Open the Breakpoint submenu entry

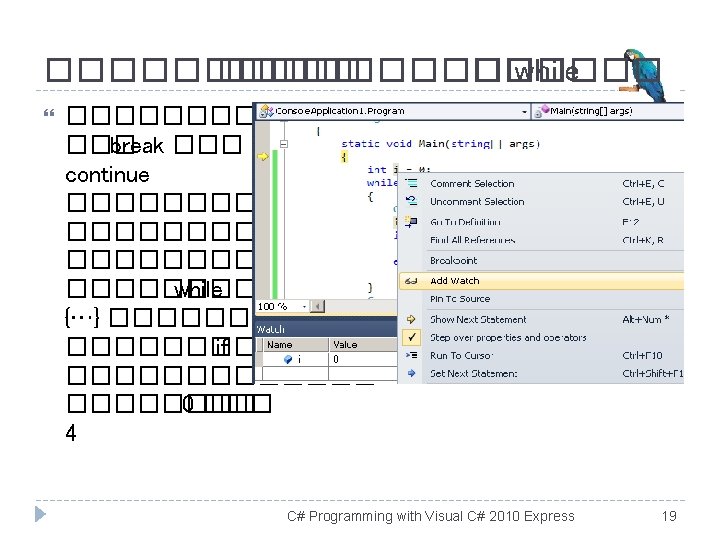pyautogui.click(x=542, y=260)
